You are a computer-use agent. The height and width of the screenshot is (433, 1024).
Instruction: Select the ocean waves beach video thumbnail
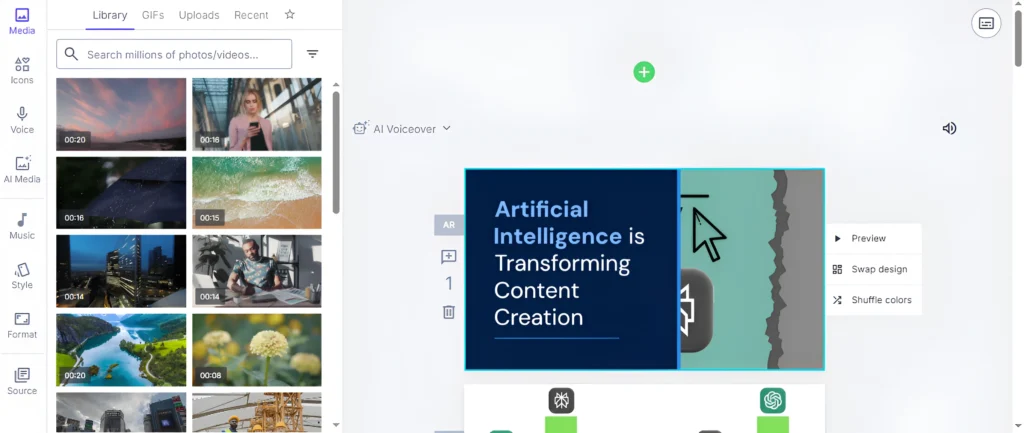click(257, 193)
